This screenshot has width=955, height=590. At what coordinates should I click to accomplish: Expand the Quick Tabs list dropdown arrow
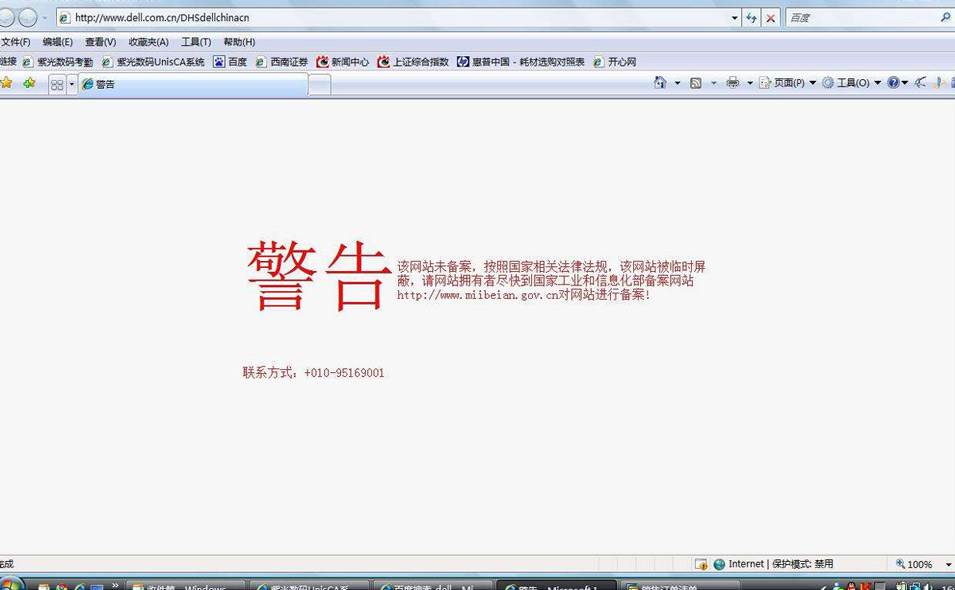coord(71,84)
